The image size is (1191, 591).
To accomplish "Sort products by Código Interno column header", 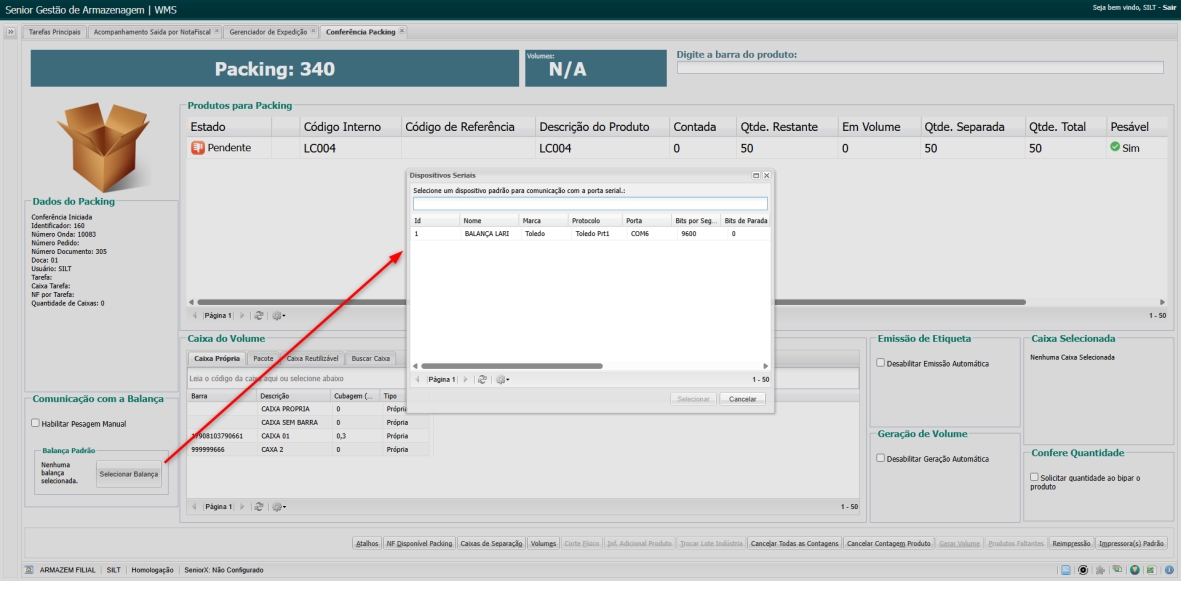I will (350, 127).
